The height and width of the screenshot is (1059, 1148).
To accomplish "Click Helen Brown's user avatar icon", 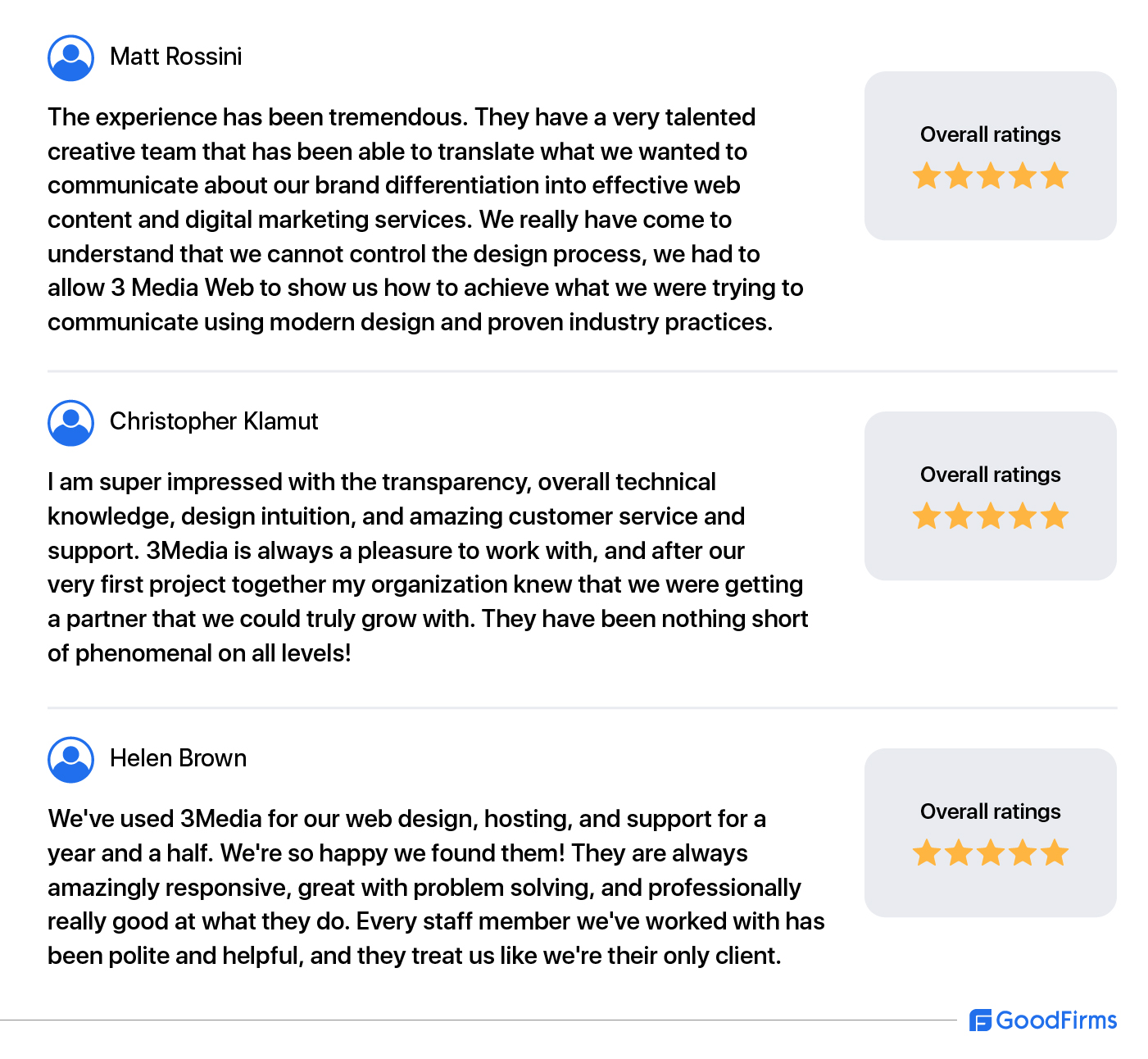I will (x=71, y=760).
